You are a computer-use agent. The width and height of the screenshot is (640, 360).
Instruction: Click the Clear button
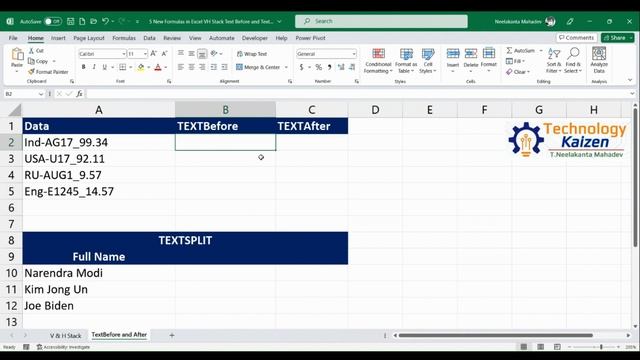(518, 72)
